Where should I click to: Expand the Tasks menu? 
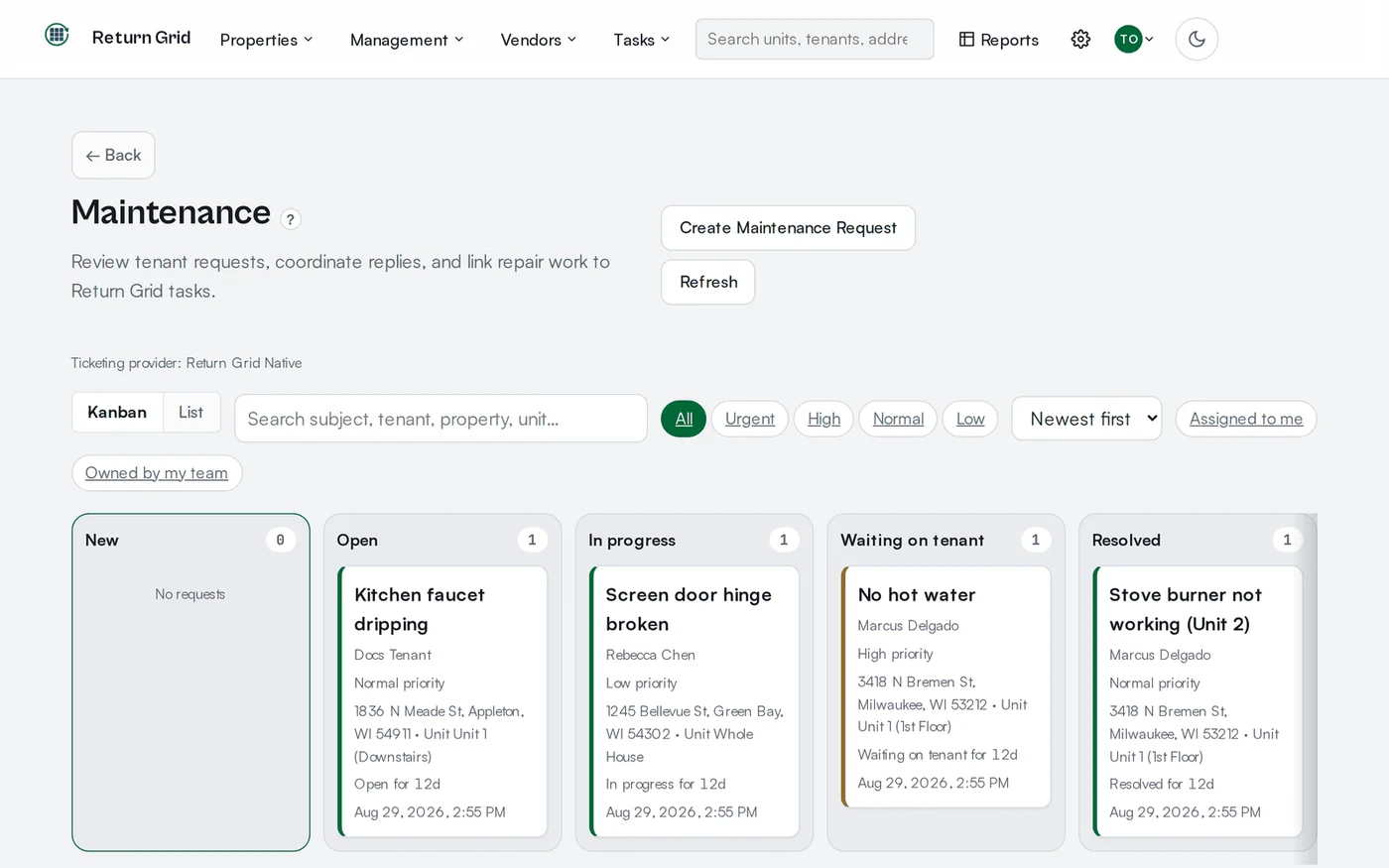(x=641, y=40)
